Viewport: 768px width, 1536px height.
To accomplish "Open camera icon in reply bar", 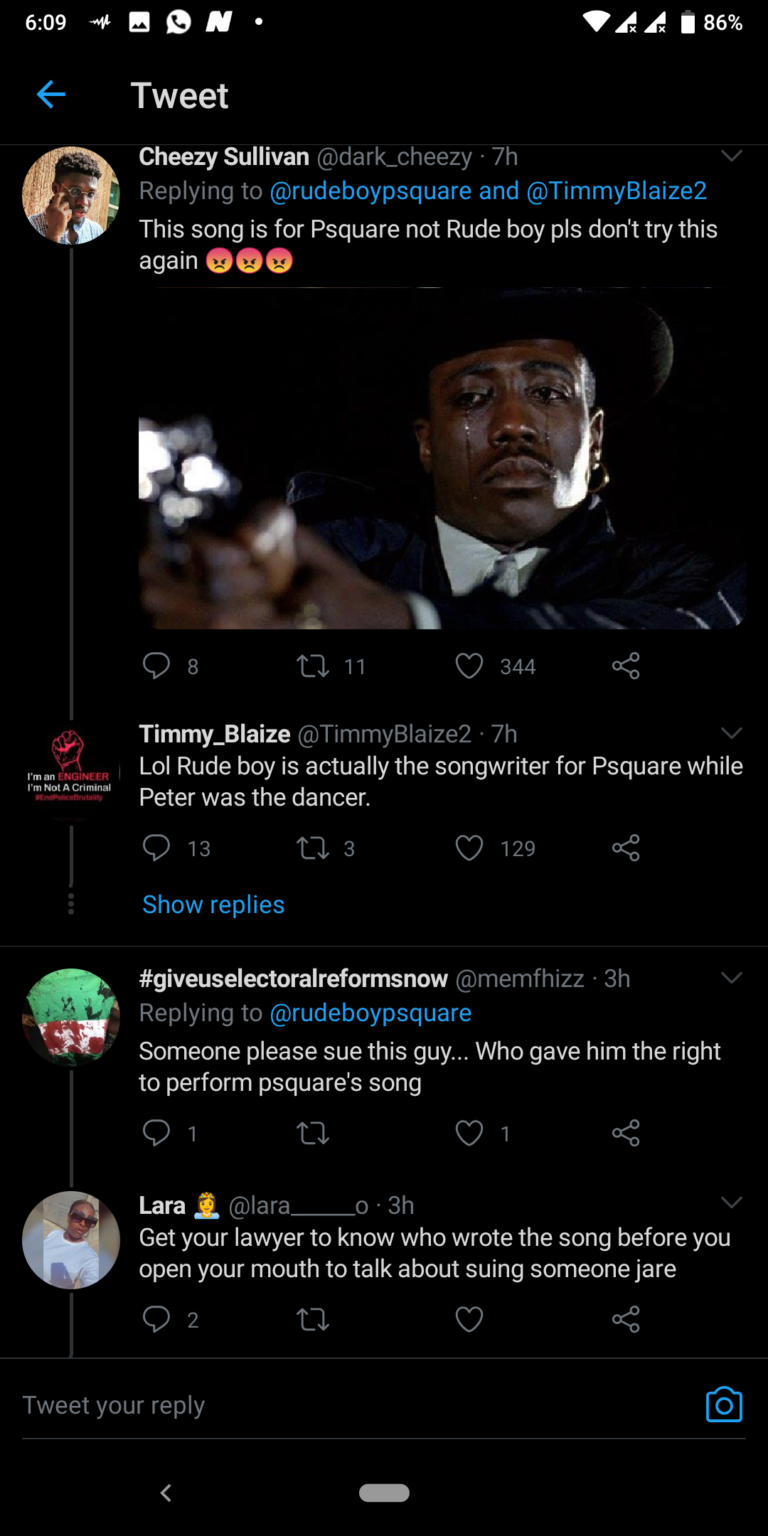I will [x=724, y=1405].
